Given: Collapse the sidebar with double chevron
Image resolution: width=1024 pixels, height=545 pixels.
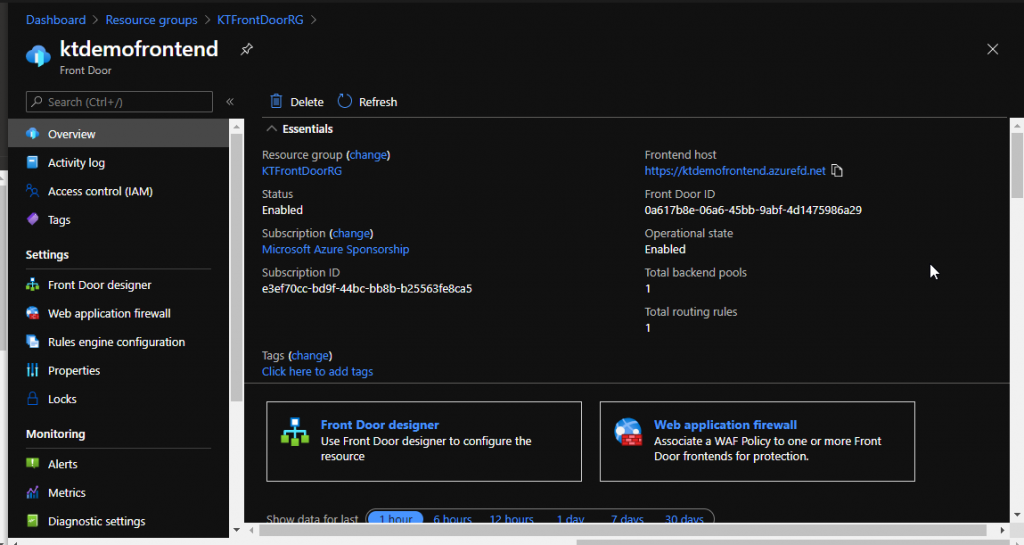Looking at the screenshot, I should tap(230, 101).
